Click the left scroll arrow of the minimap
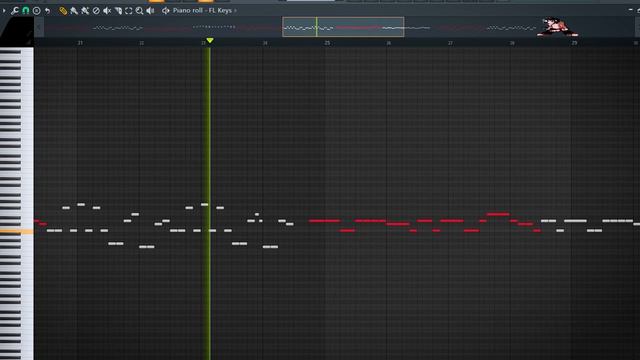The image size is (640, 360). [39, 27]
